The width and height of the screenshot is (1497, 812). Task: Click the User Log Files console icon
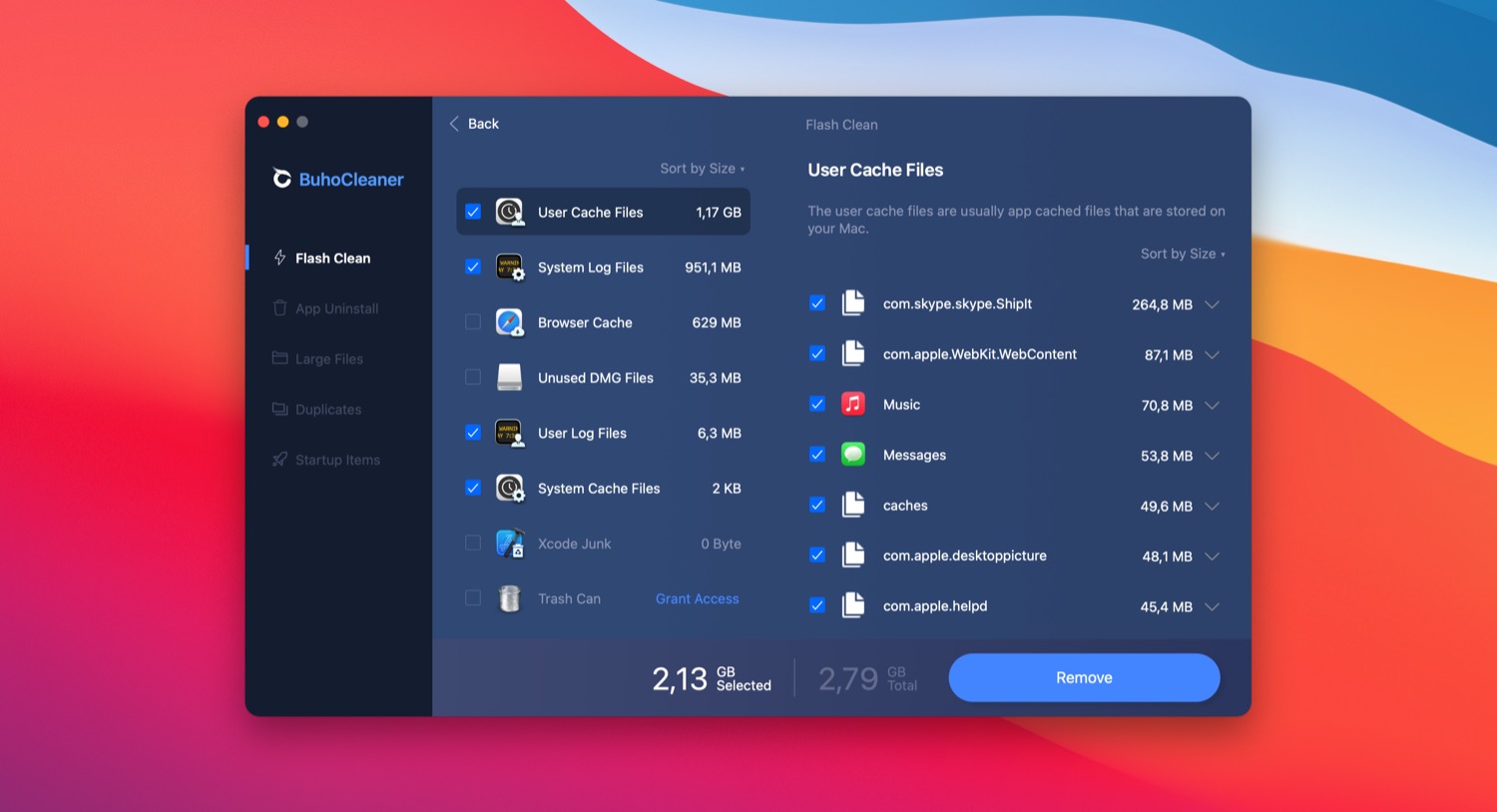(x=510, y=433)
